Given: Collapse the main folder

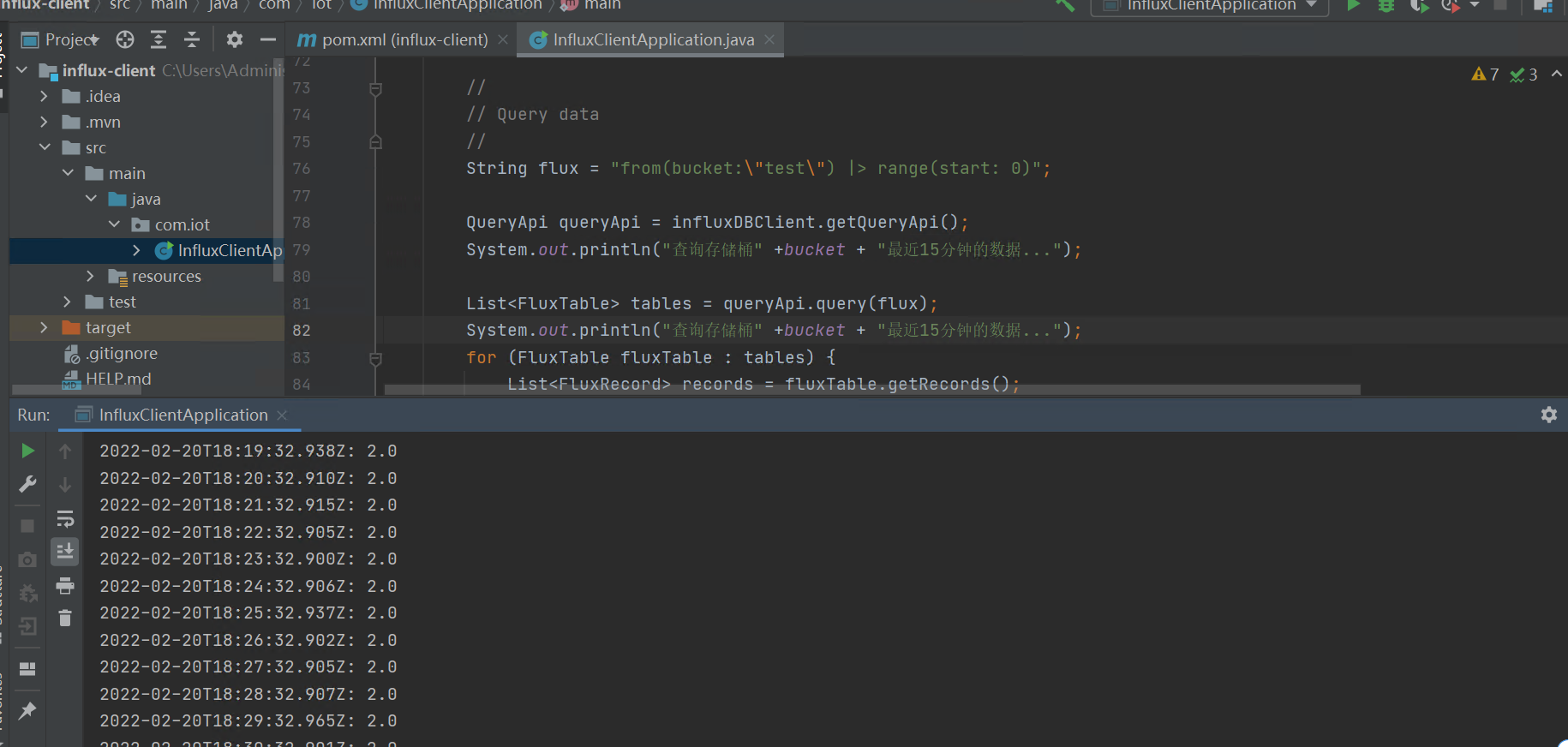Looking at the screenshot, I should (68, 173).
